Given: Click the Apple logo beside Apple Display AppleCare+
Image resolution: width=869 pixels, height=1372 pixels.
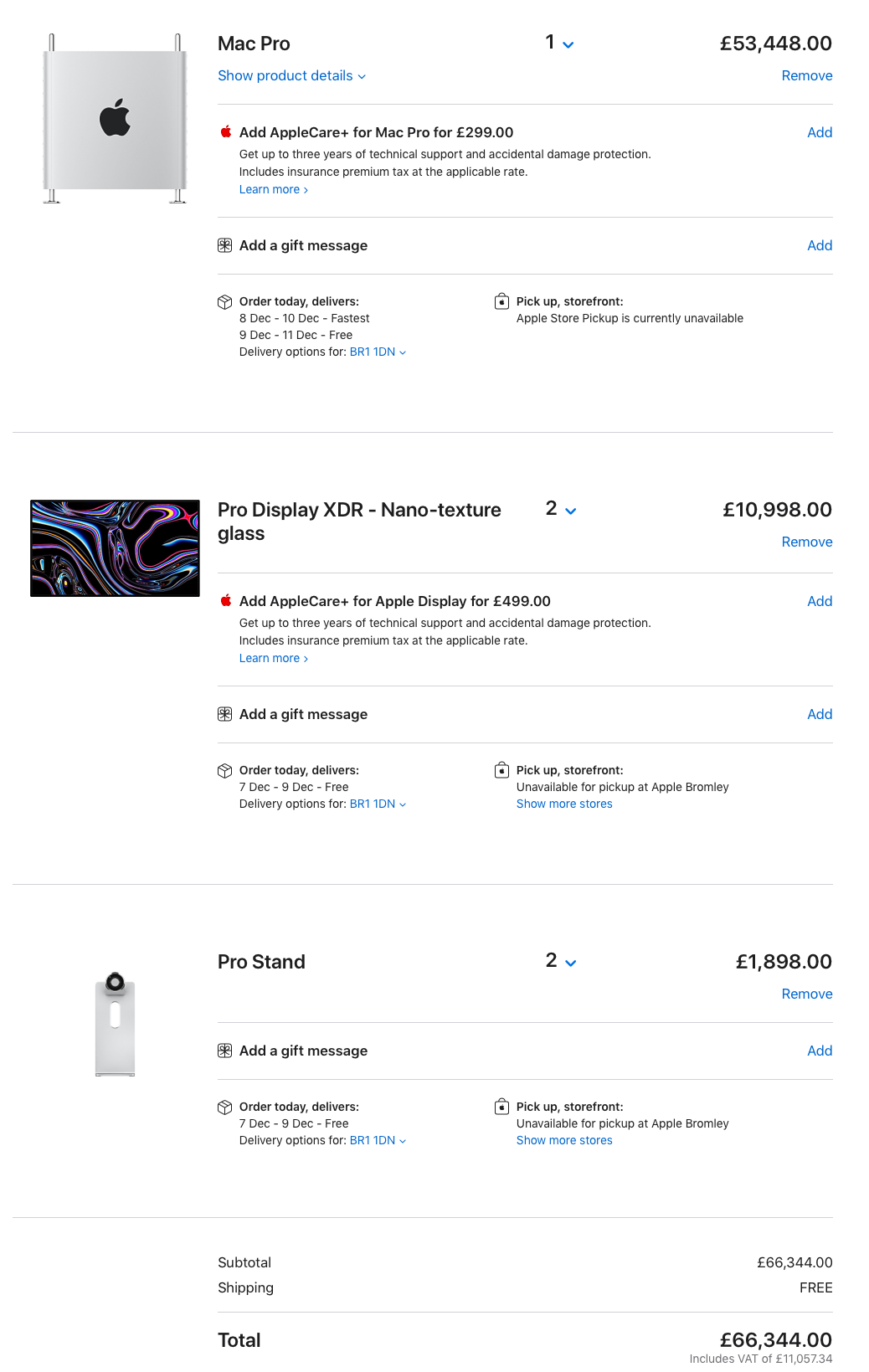Looking at the screenshot, I should (225, 600).
